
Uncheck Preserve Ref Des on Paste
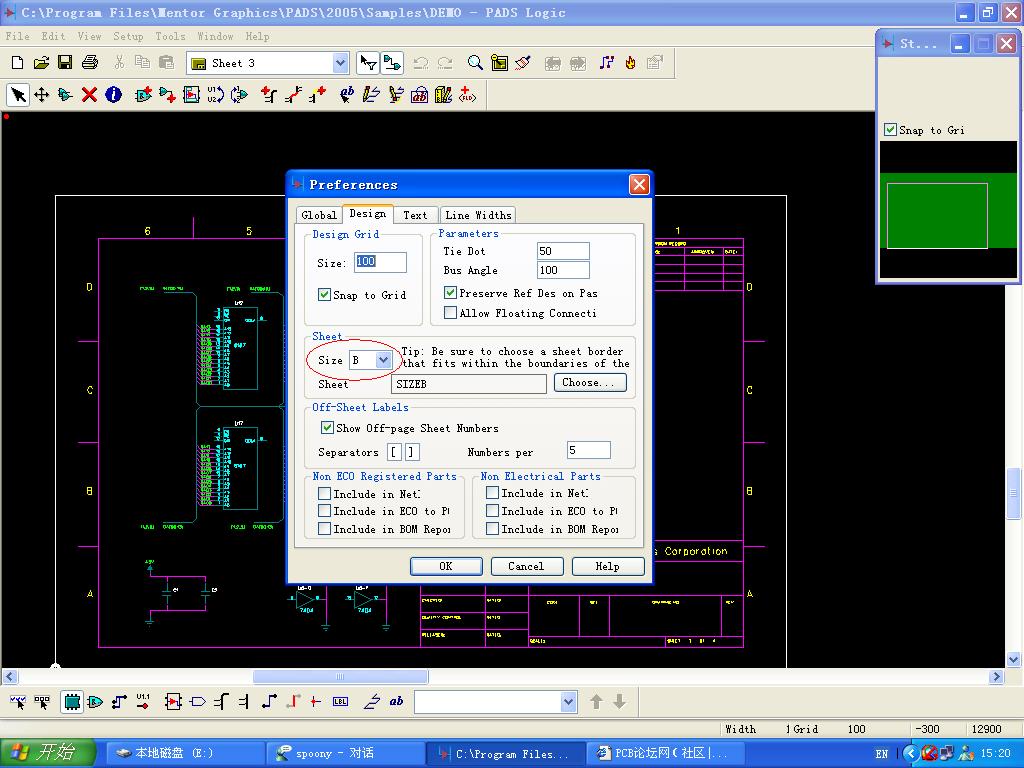point(450,293)
